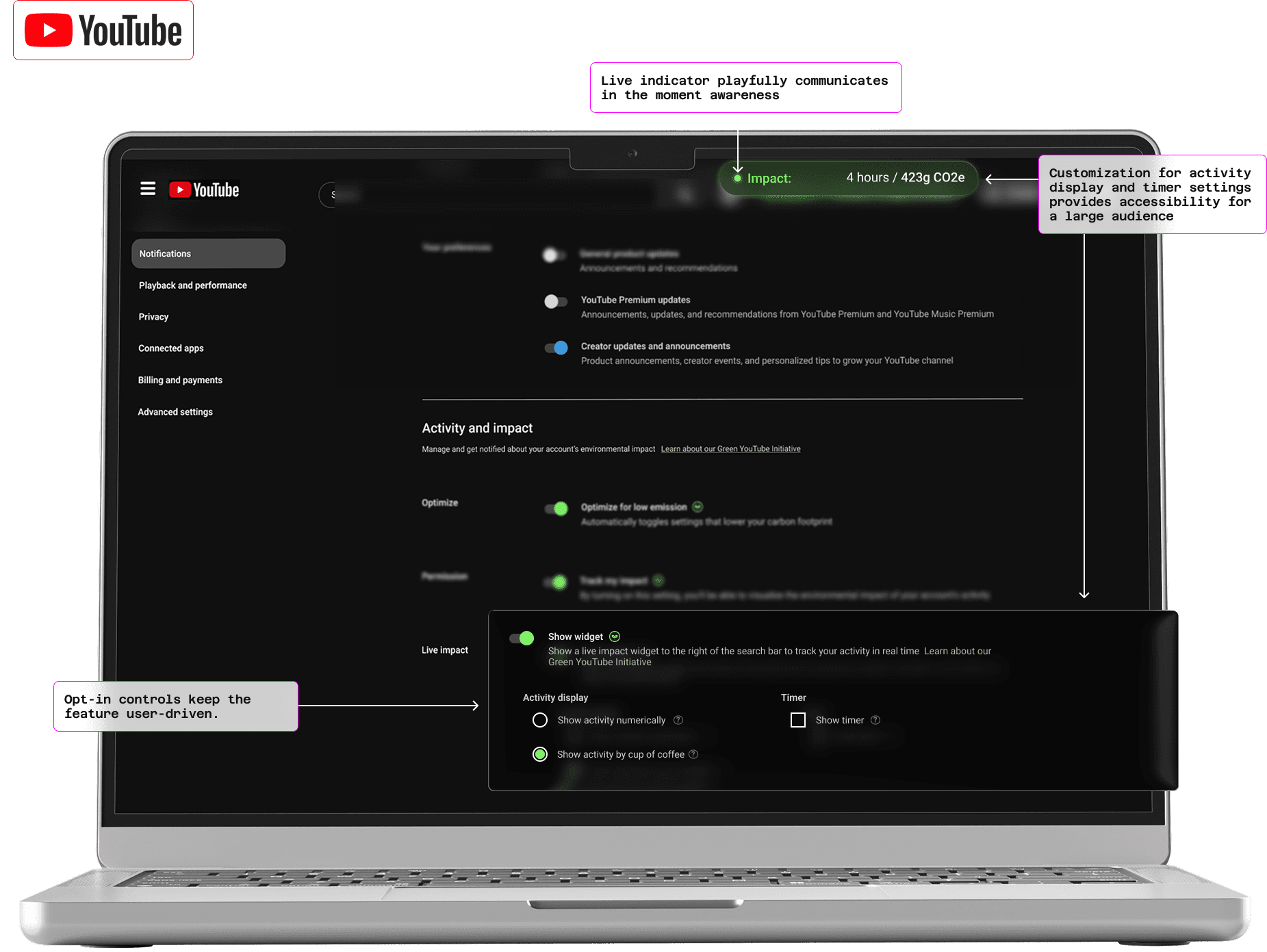Select Show activity by cup of coffee radio
The width and height of the screenshot is (1267, 952).
(x=540, y=754)
